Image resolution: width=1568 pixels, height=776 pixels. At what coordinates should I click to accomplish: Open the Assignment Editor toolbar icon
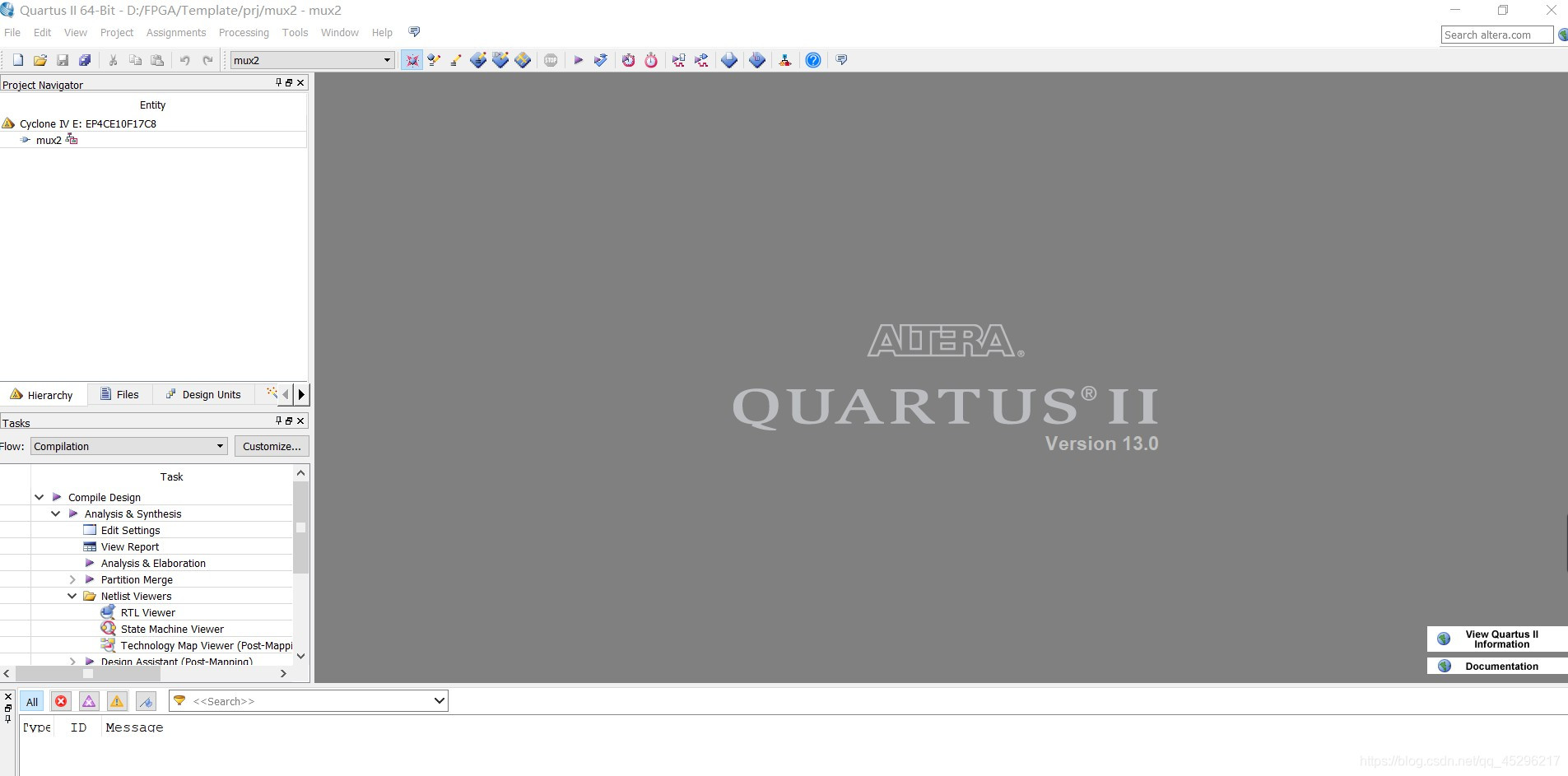click(x=434, y=60)
